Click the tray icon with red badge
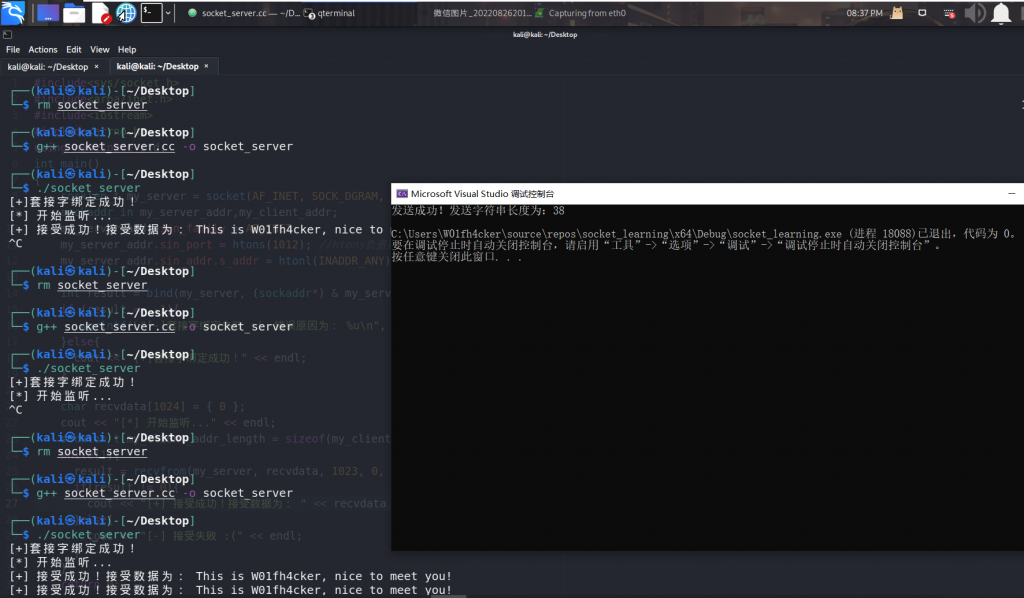Image resolution: width=1024 pixels, height=598 pixels. tap(949, 13)
